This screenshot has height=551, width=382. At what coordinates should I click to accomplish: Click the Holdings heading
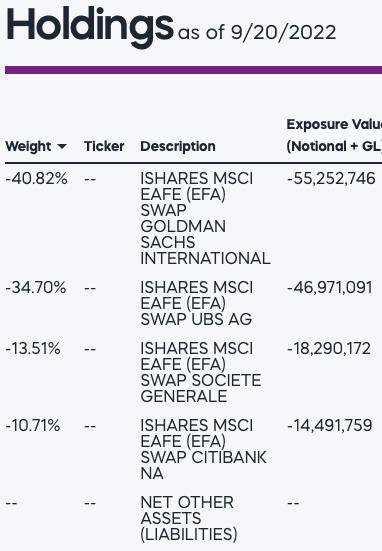90,27
